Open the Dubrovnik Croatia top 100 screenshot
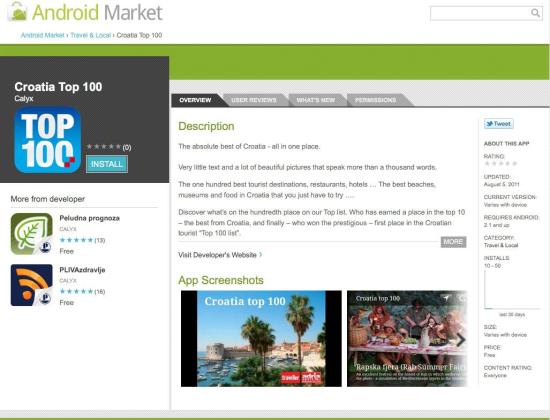 click(x=261, y=339)
